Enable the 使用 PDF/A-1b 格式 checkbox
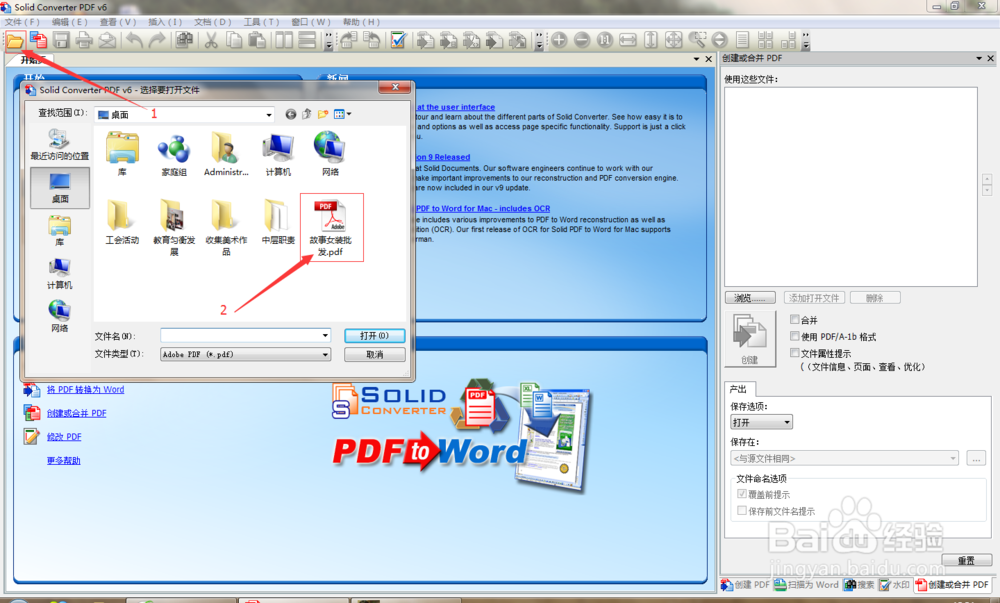 click(x=795, y=336)
